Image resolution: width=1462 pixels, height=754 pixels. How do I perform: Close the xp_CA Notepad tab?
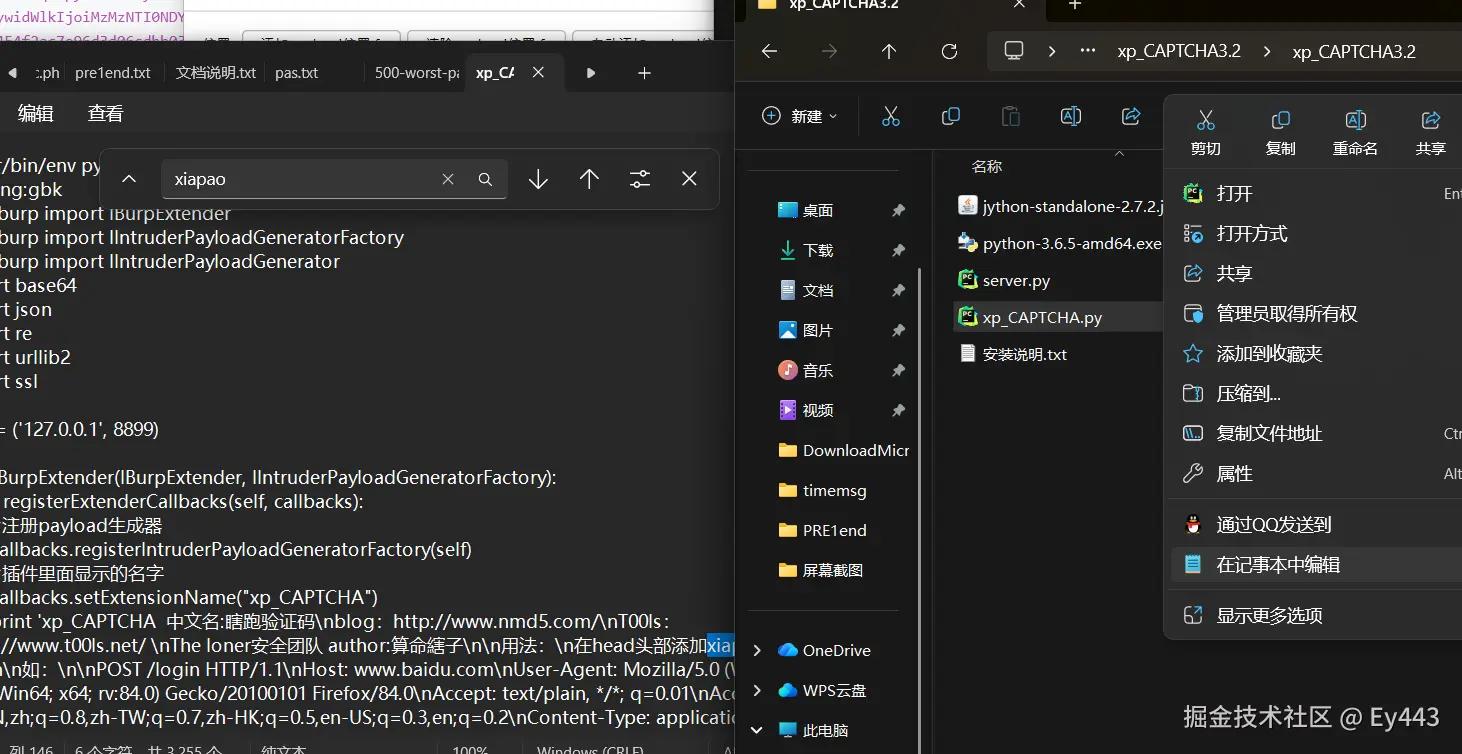pyautogui.click(x=538, y=73)
